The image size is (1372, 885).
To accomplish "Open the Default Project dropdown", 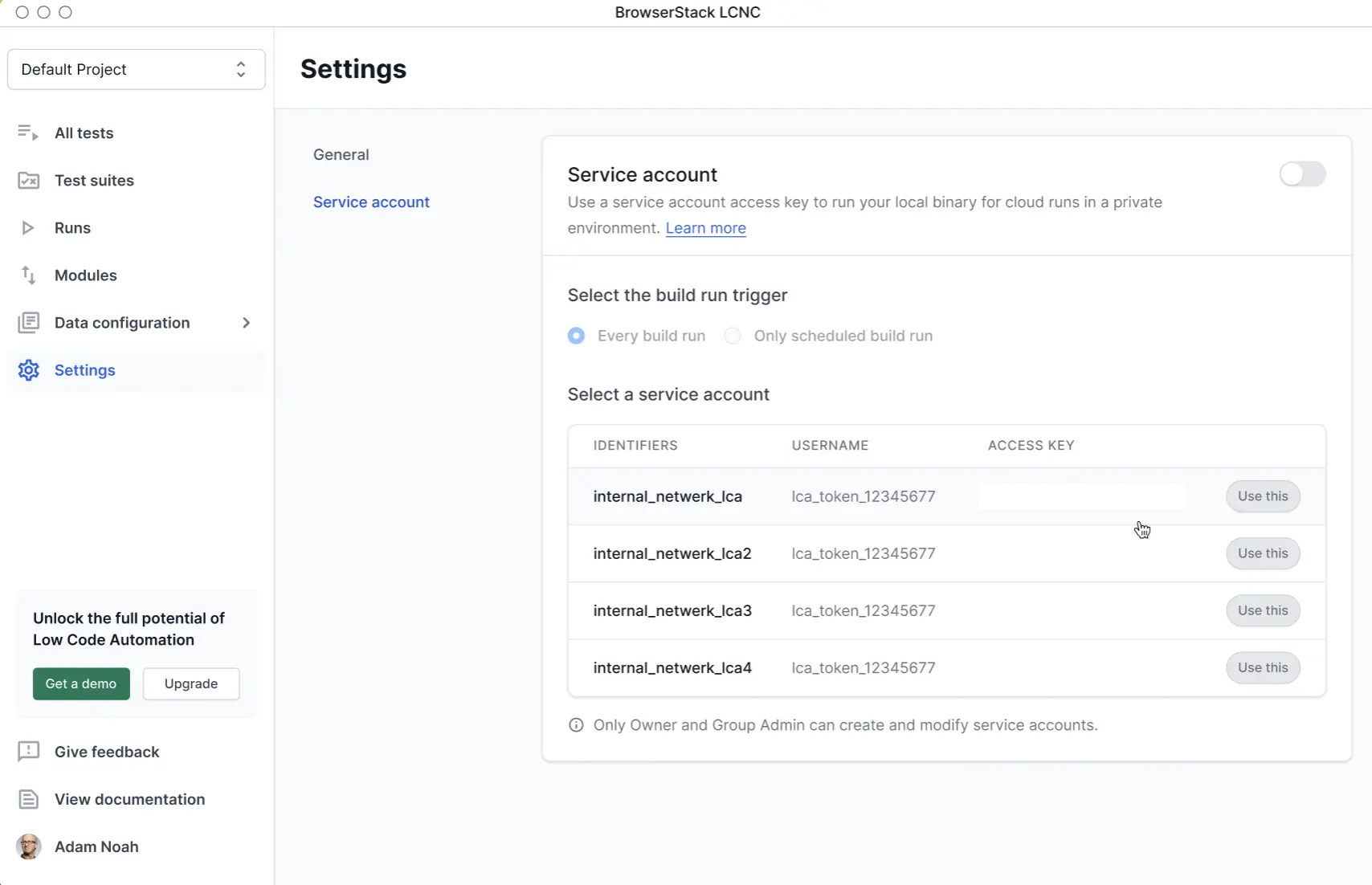I will click(136, 69).
